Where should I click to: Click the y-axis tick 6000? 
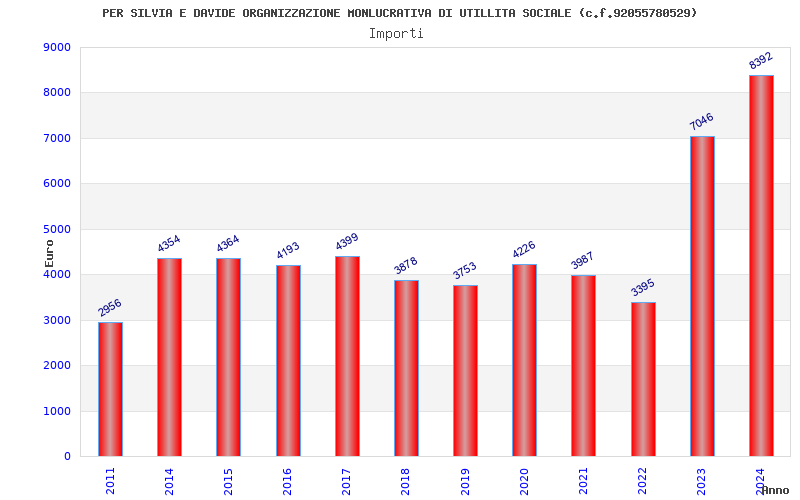click(x=57, y=184)
